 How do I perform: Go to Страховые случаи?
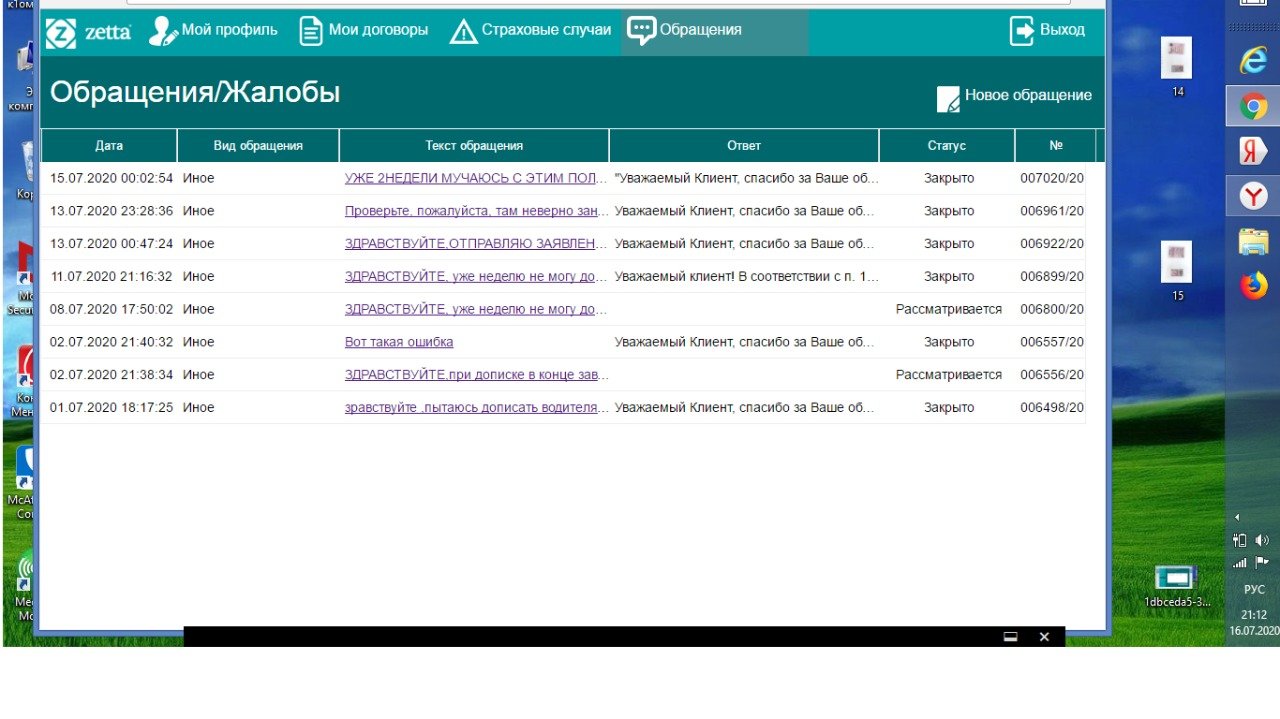pyautogui.click(x=530, y=30)
